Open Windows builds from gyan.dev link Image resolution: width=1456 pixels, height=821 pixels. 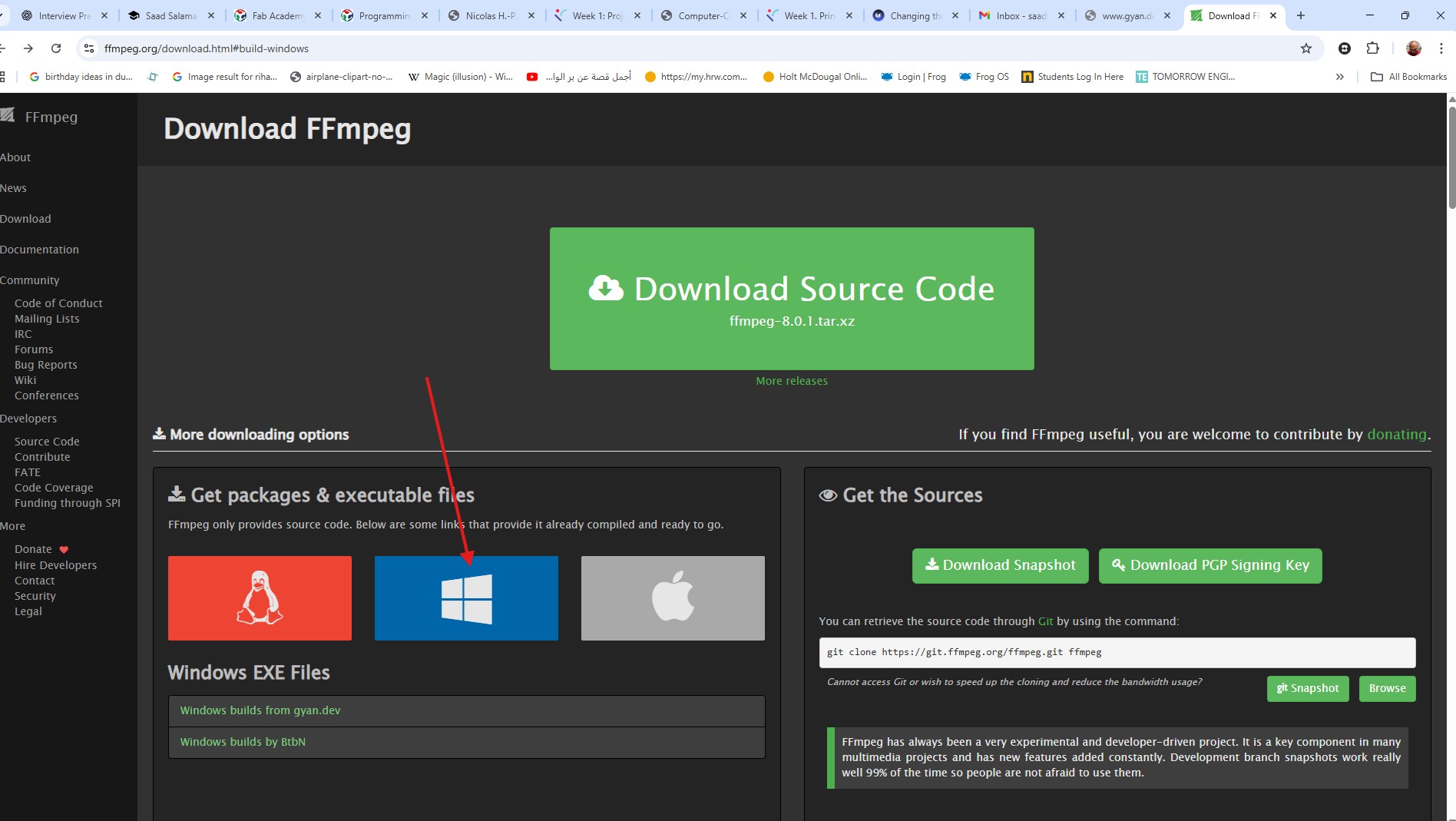(x=260, y=710)
